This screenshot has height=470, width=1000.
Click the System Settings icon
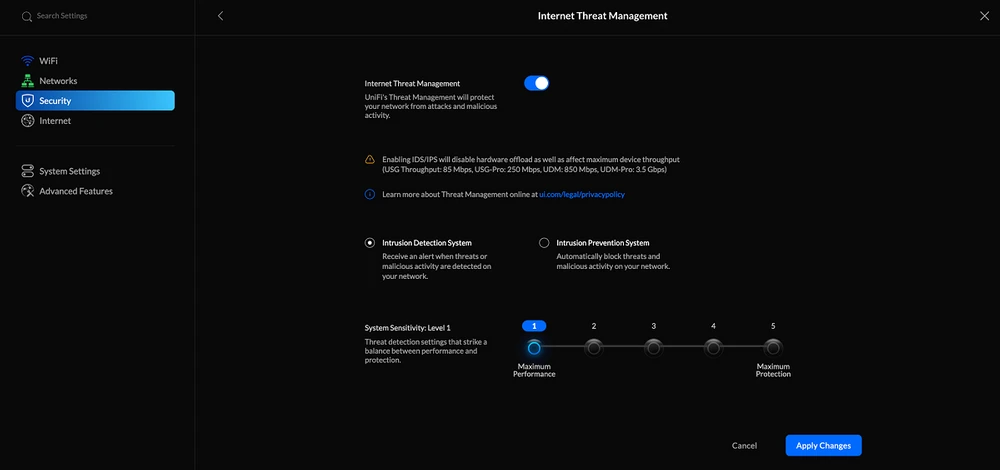(28, 171)
